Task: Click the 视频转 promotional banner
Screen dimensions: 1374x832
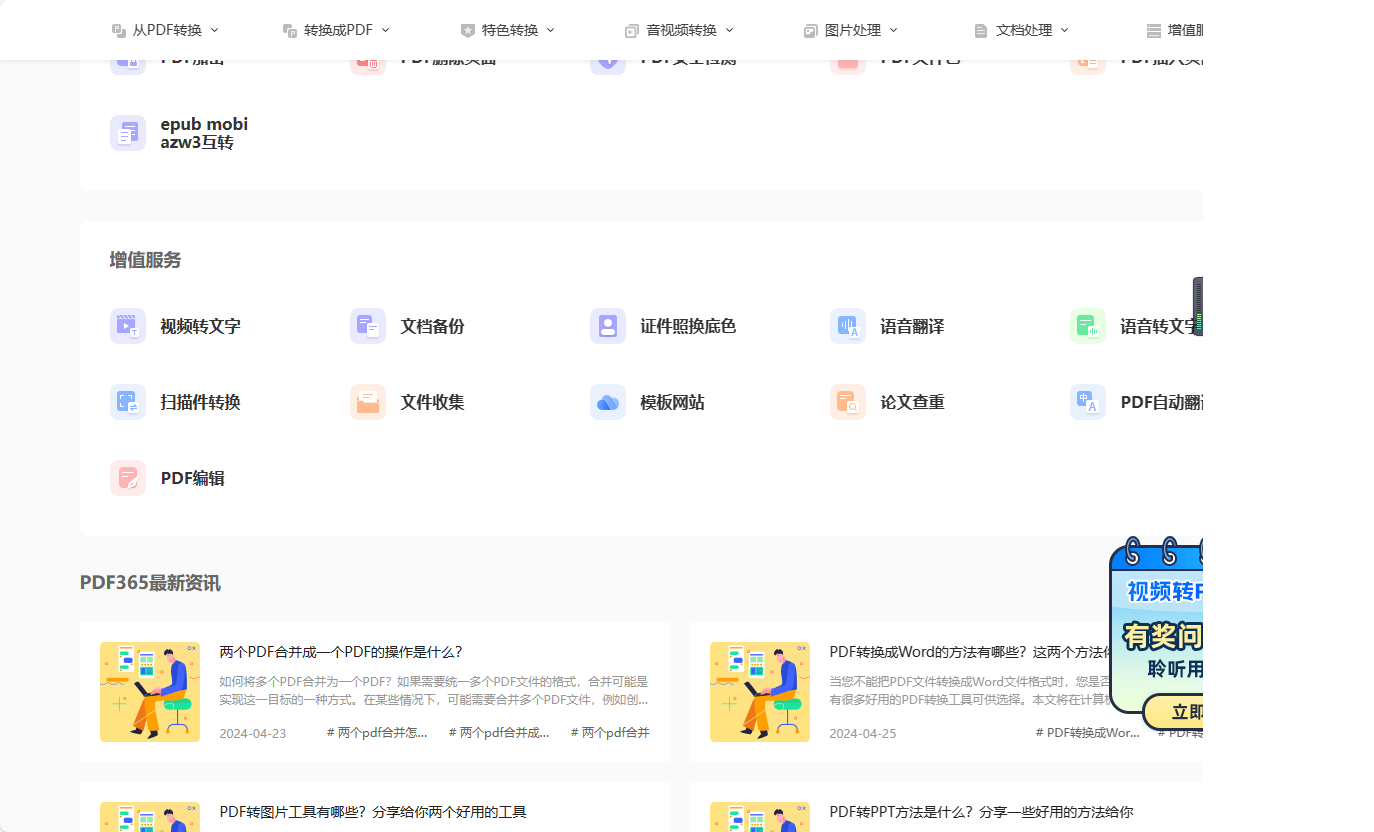Action: [x=1157, y=635]
